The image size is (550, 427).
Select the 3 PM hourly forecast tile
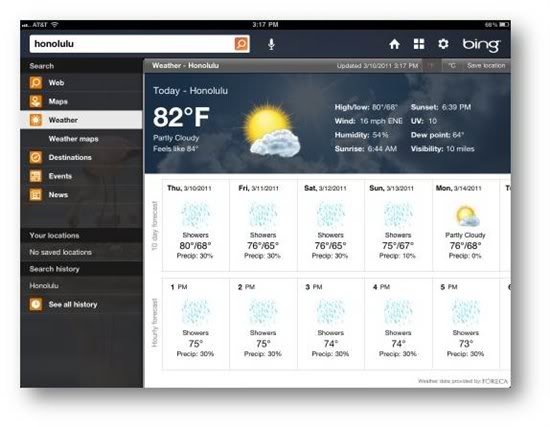point(330,323)
